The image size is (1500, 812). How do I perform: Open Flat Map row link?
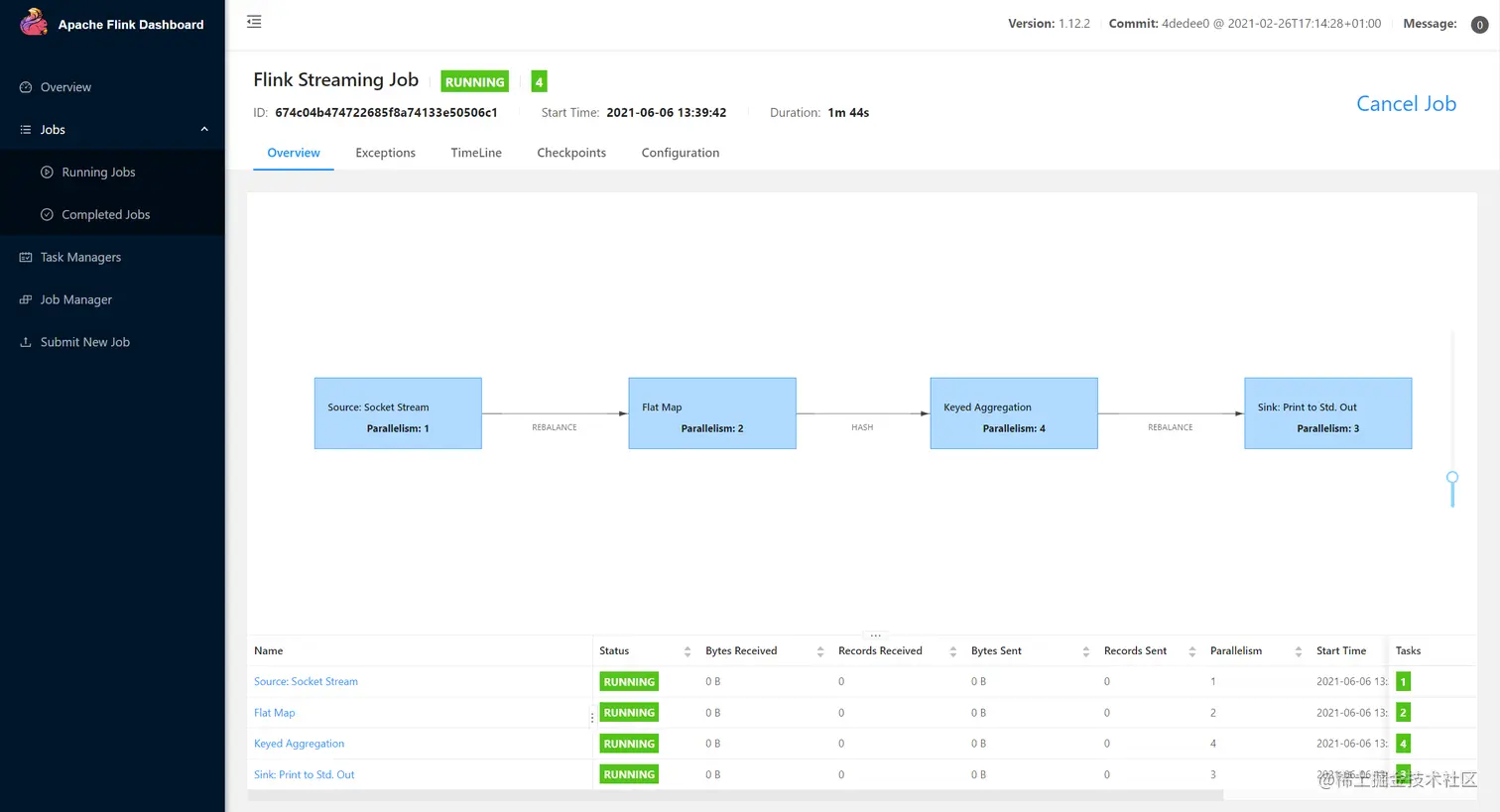[x=275, y=713]
